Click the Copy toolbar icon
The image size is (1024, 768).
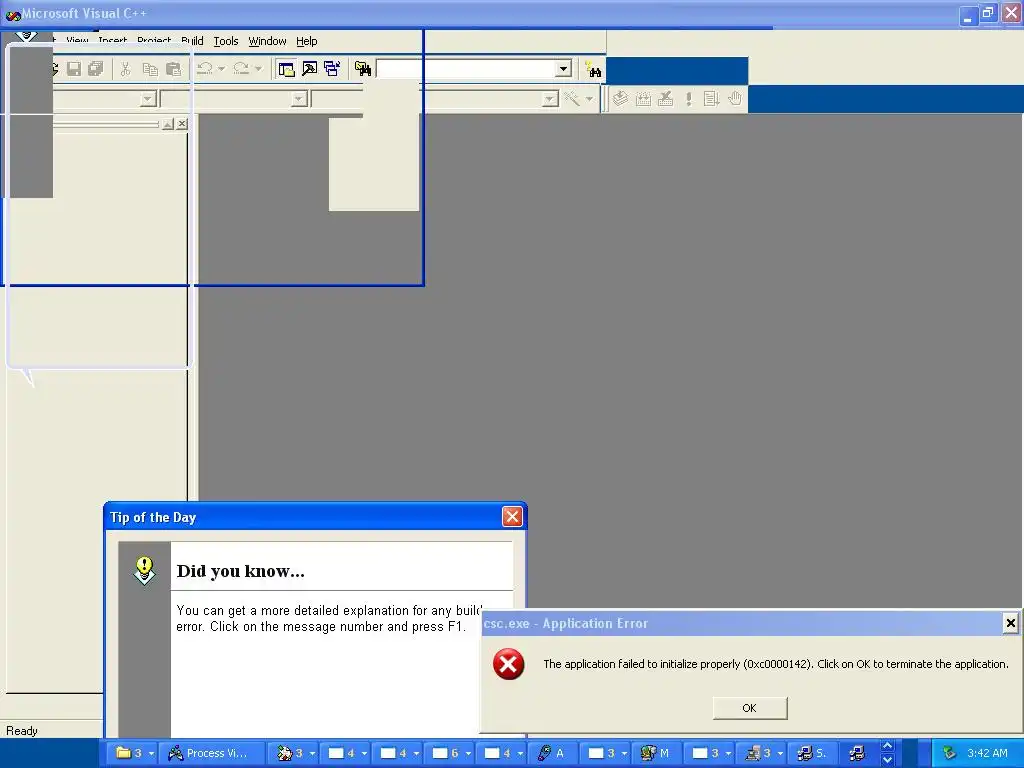click(x=150, y=69)
